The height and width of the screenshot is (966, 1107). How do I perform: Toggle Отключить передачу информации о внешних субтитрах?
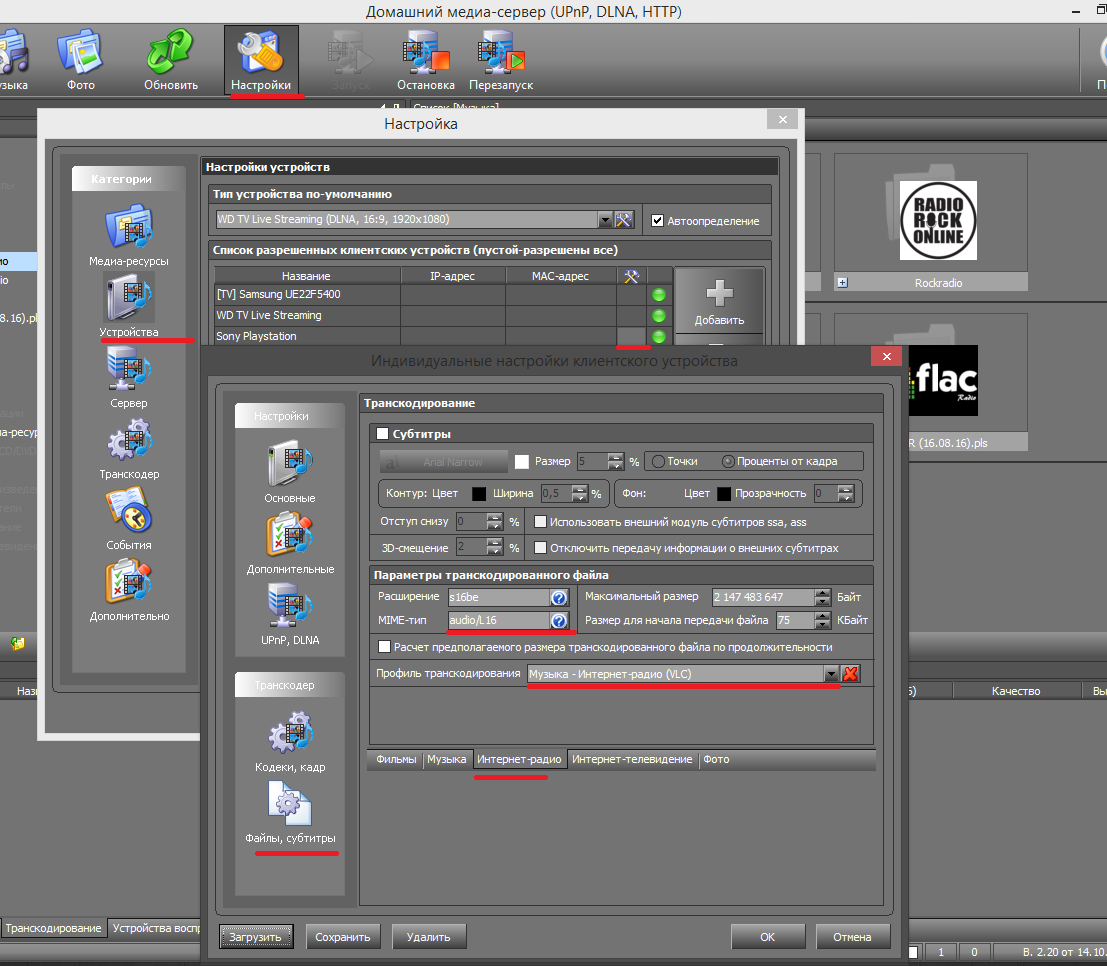541,547
